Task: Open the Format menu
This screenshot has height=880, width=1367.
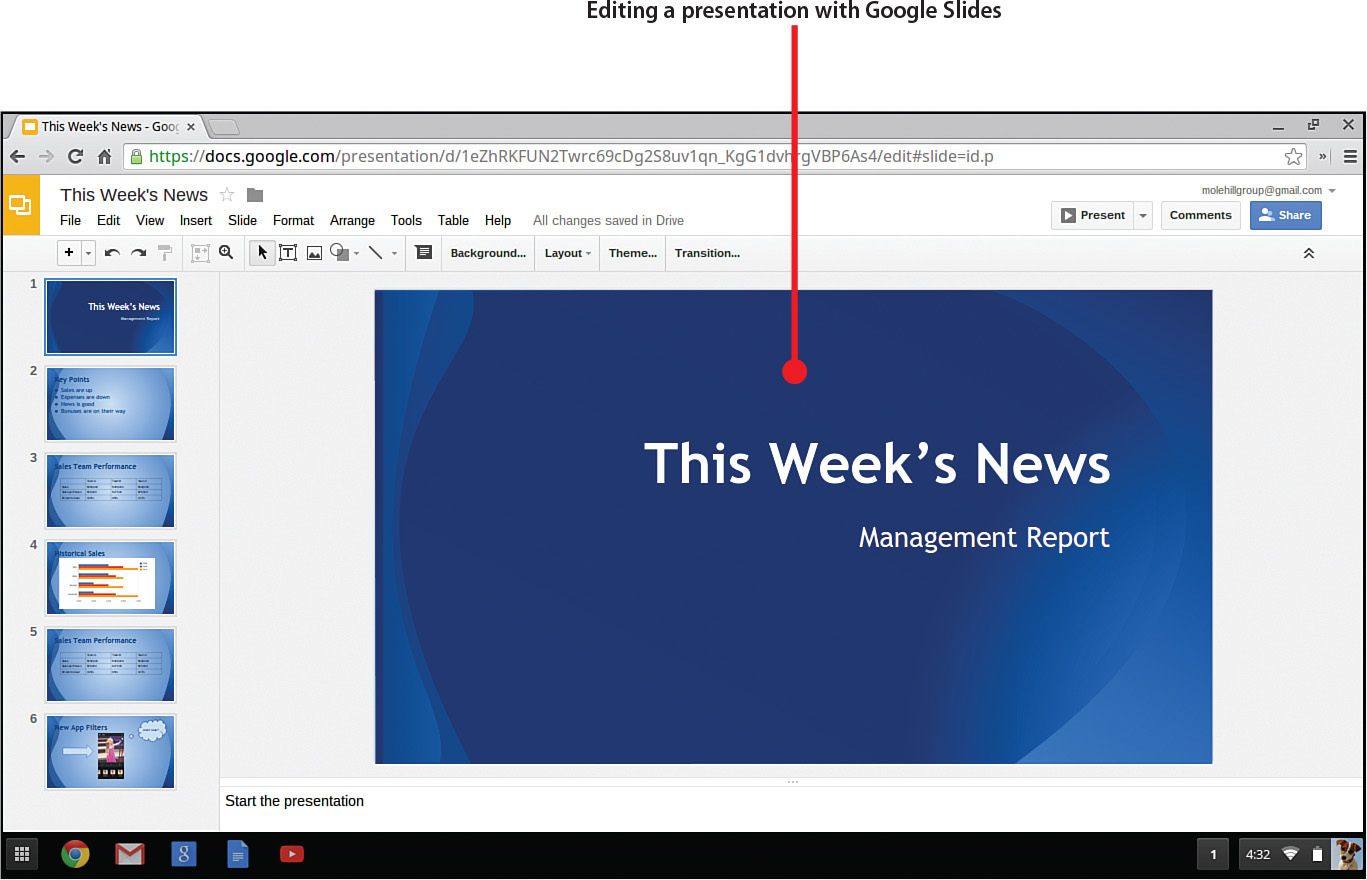Action: (x=293, y=220)
